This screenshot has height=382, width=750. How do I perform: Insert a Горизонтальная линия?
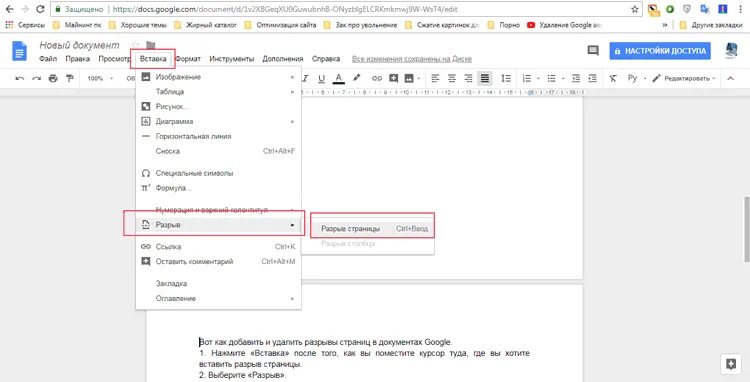point(219,136)
